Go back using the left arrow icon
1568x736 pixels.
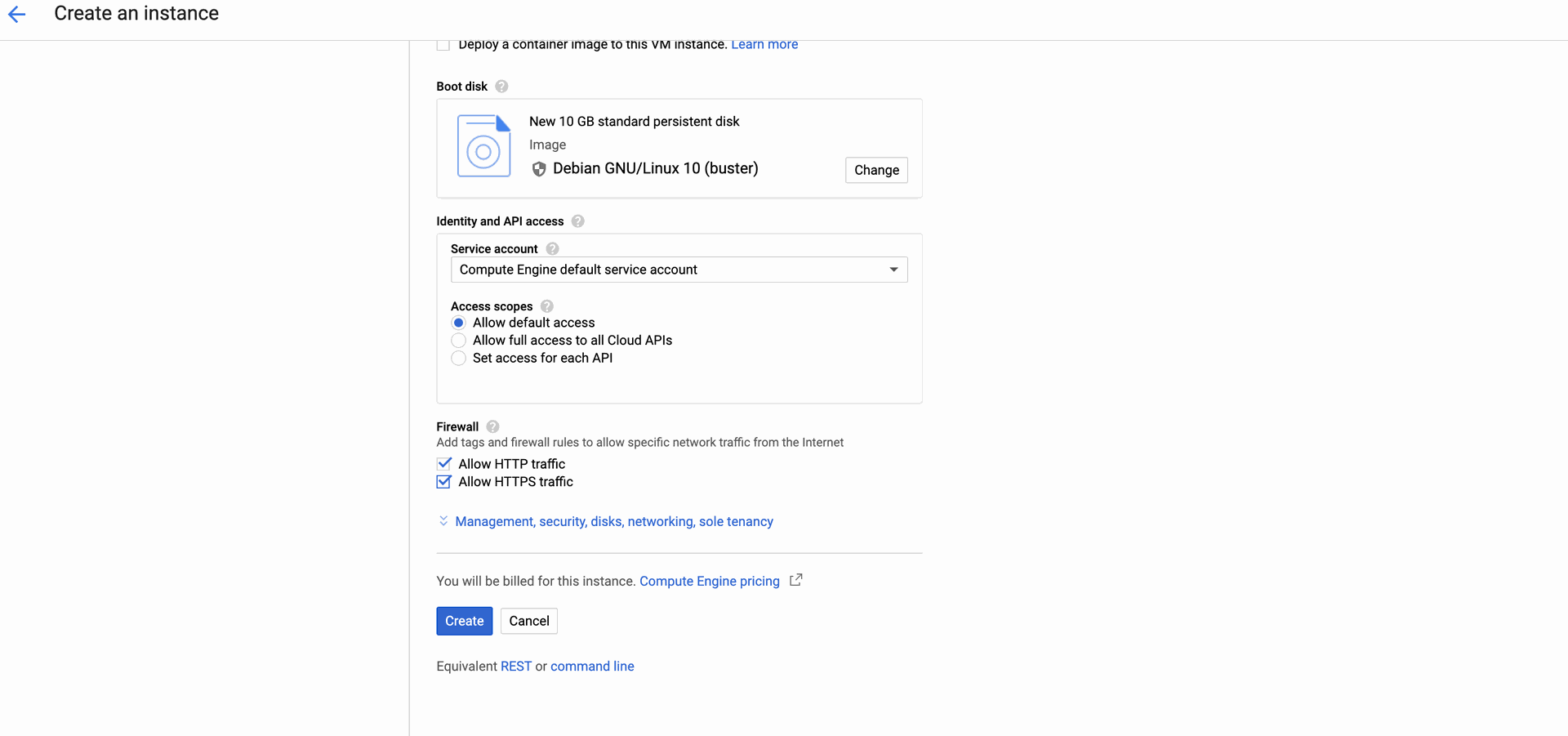17,14
